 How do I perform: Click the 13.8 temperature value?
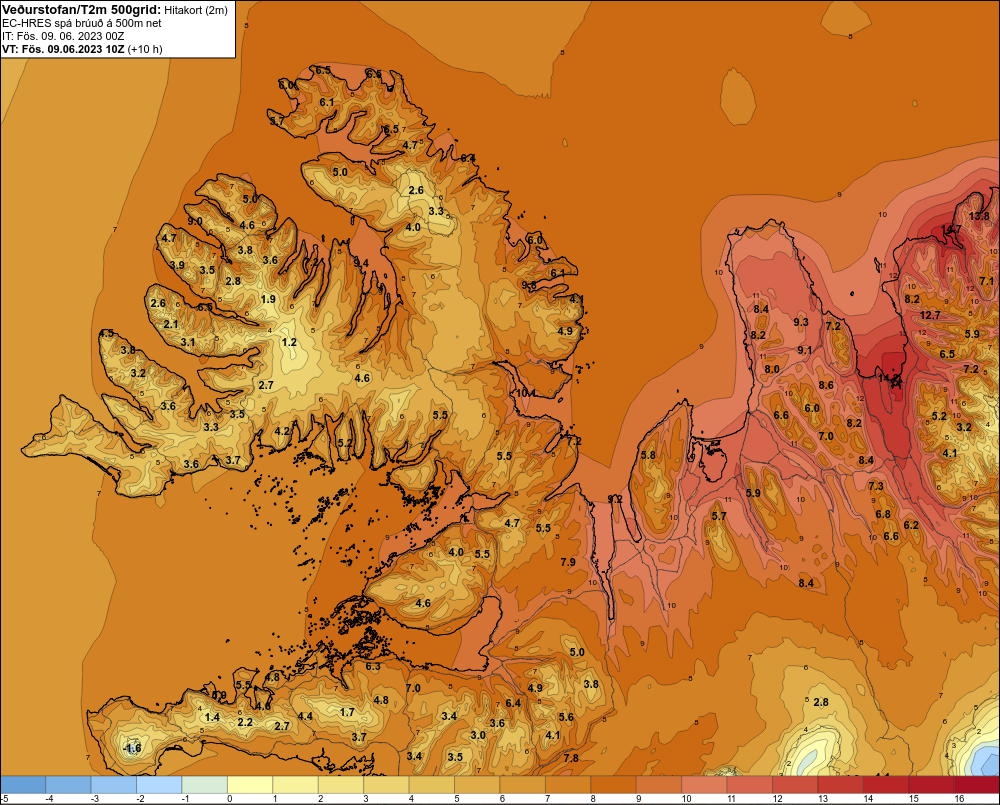pos(979,216)
